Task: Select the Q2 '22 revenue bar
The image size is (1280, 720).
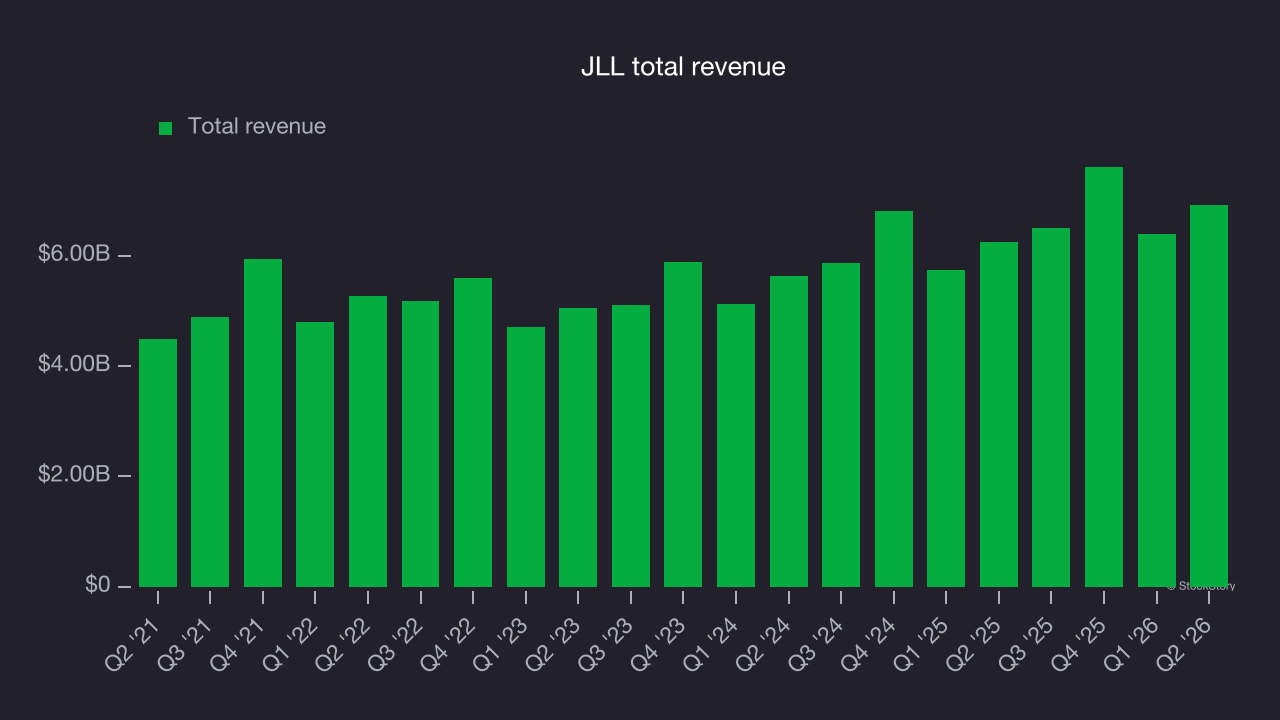Action: [x=368, y=441]
